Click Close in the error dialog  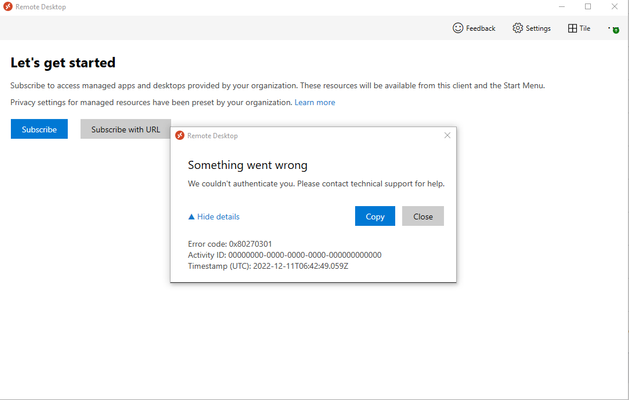coord(423,216)
